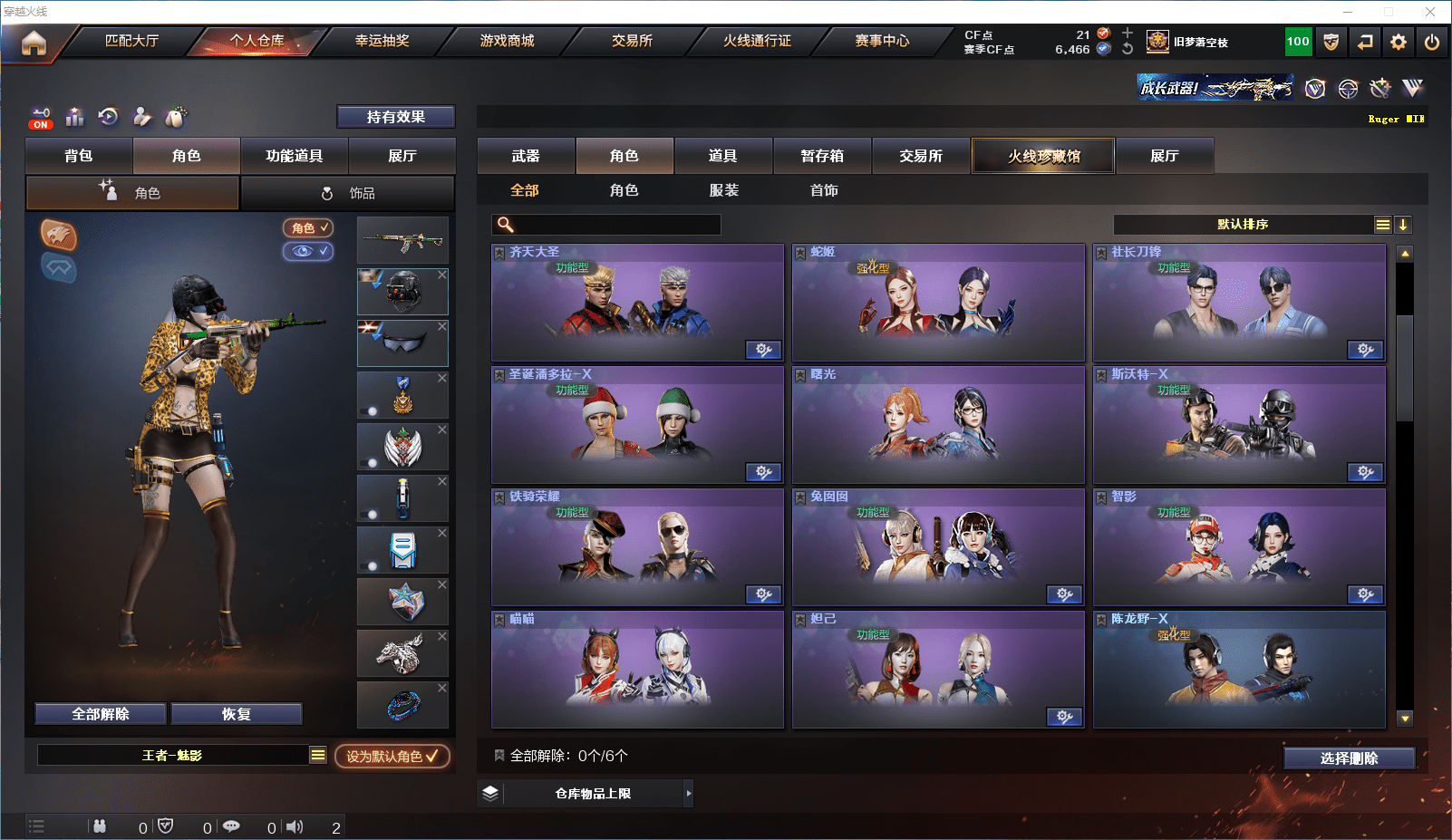Toggle switch on the blue canister slot
This screenshot has height=840, width=1452.
click(369, 515)
